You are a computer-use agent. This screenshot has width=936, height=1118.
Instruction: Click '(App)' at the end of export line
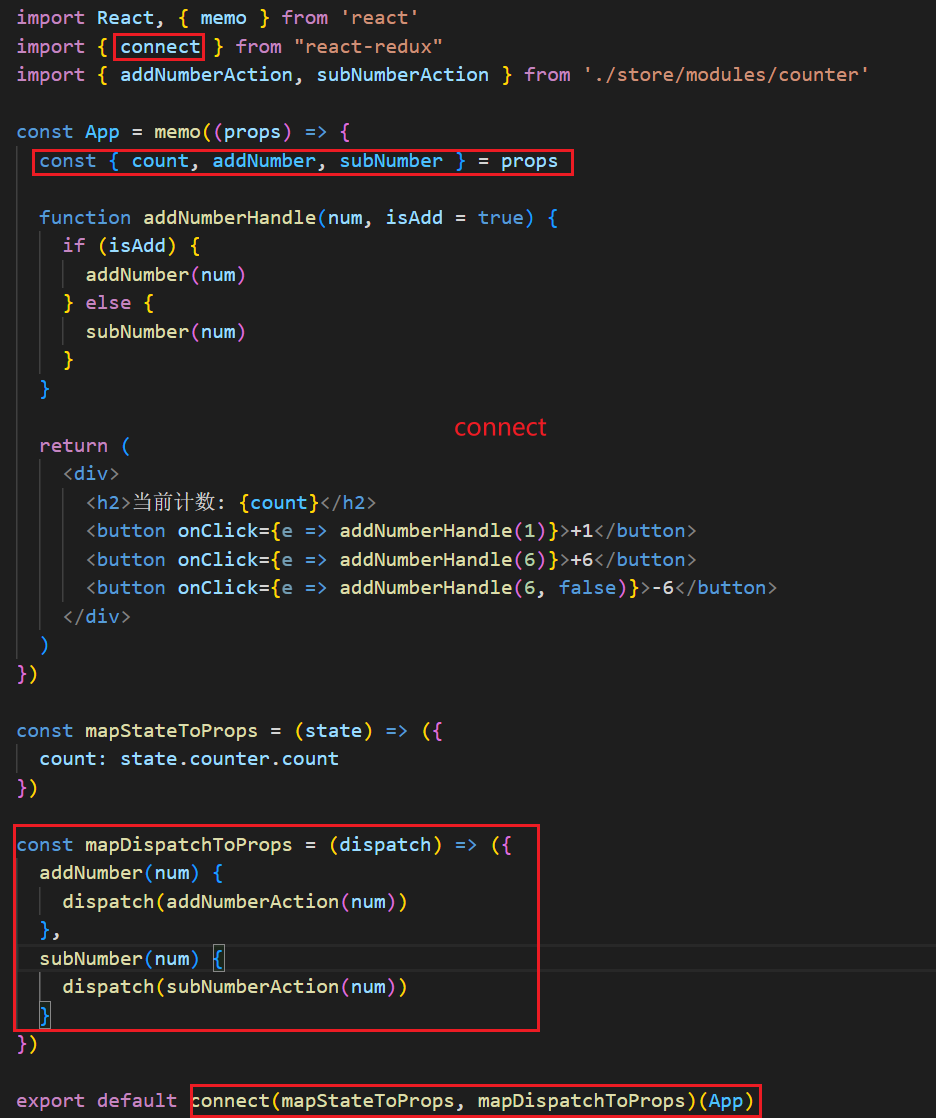tap(726, 1101)
